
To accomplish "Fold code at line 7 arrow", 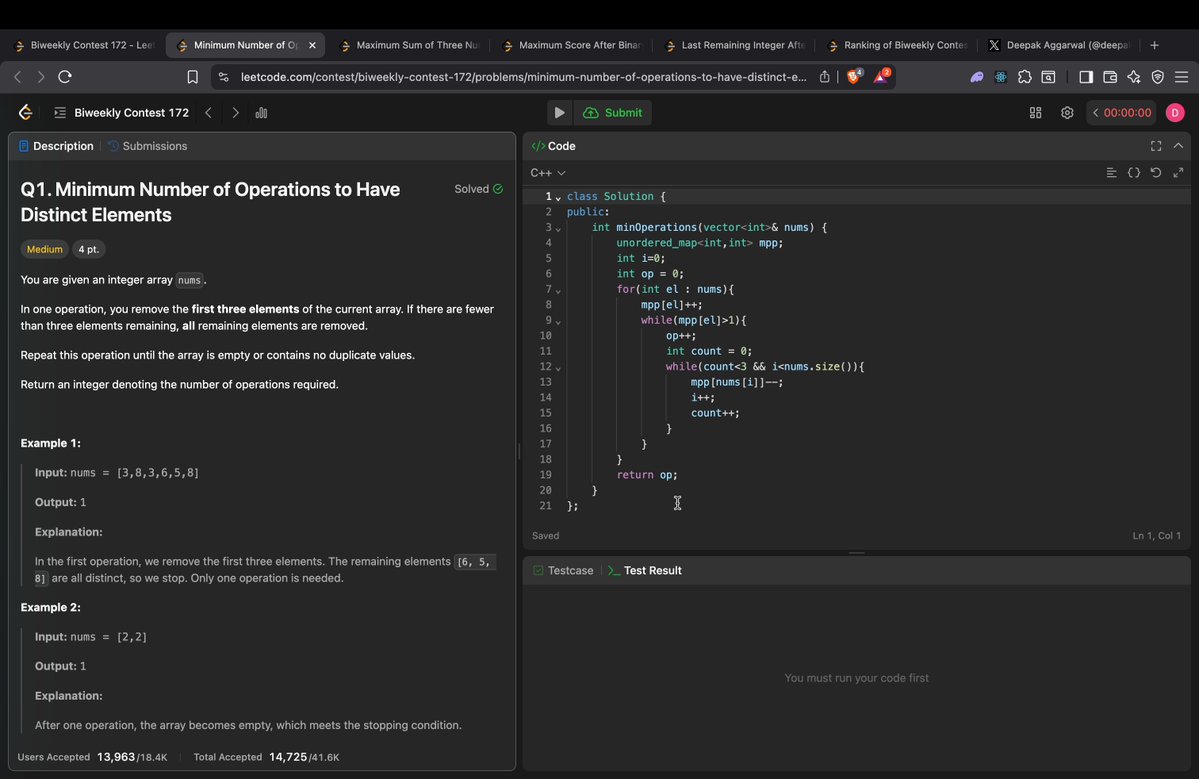I will 558,291.
